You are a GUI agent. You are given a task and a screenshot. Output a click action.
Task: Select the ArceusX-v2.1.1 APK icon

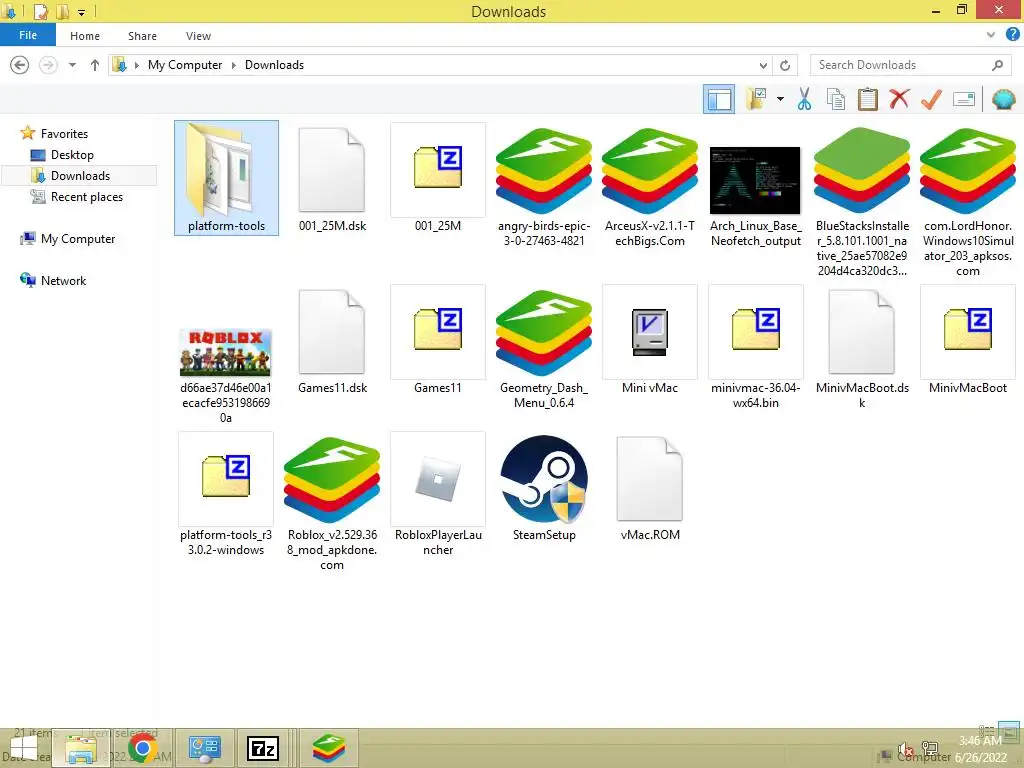(x=650, y=170)
